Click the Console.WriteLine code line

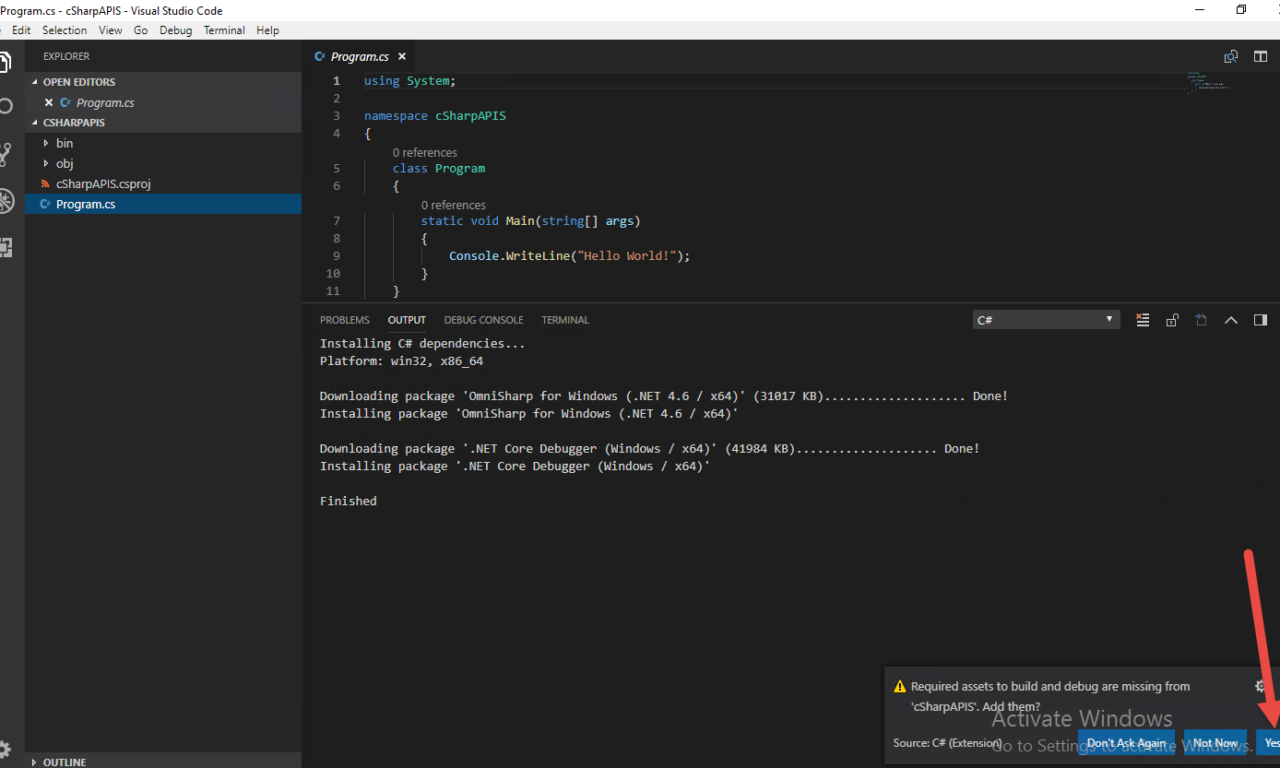pos(570,256)
